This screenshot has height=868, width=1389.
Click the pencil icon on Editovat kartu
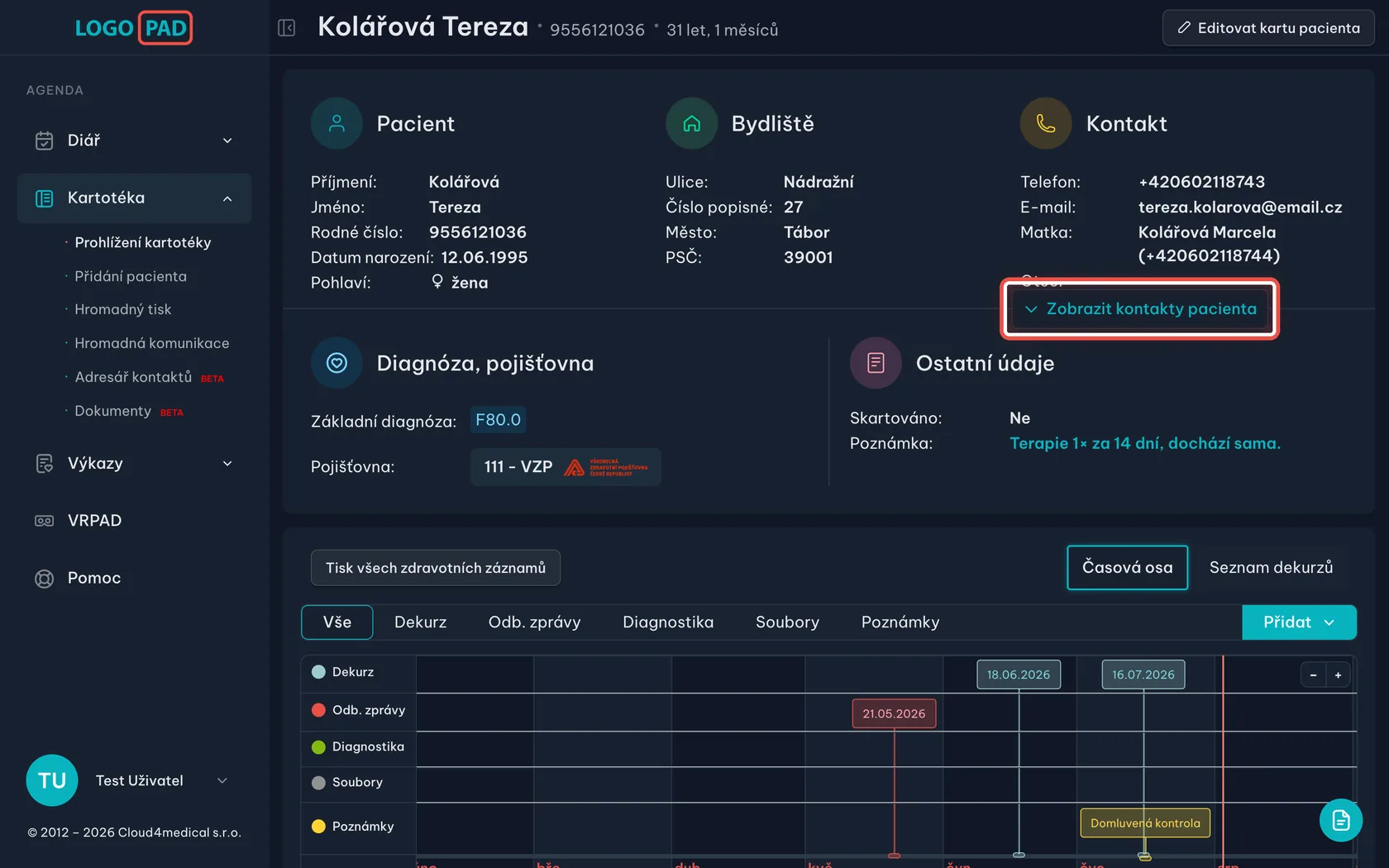1184,28
